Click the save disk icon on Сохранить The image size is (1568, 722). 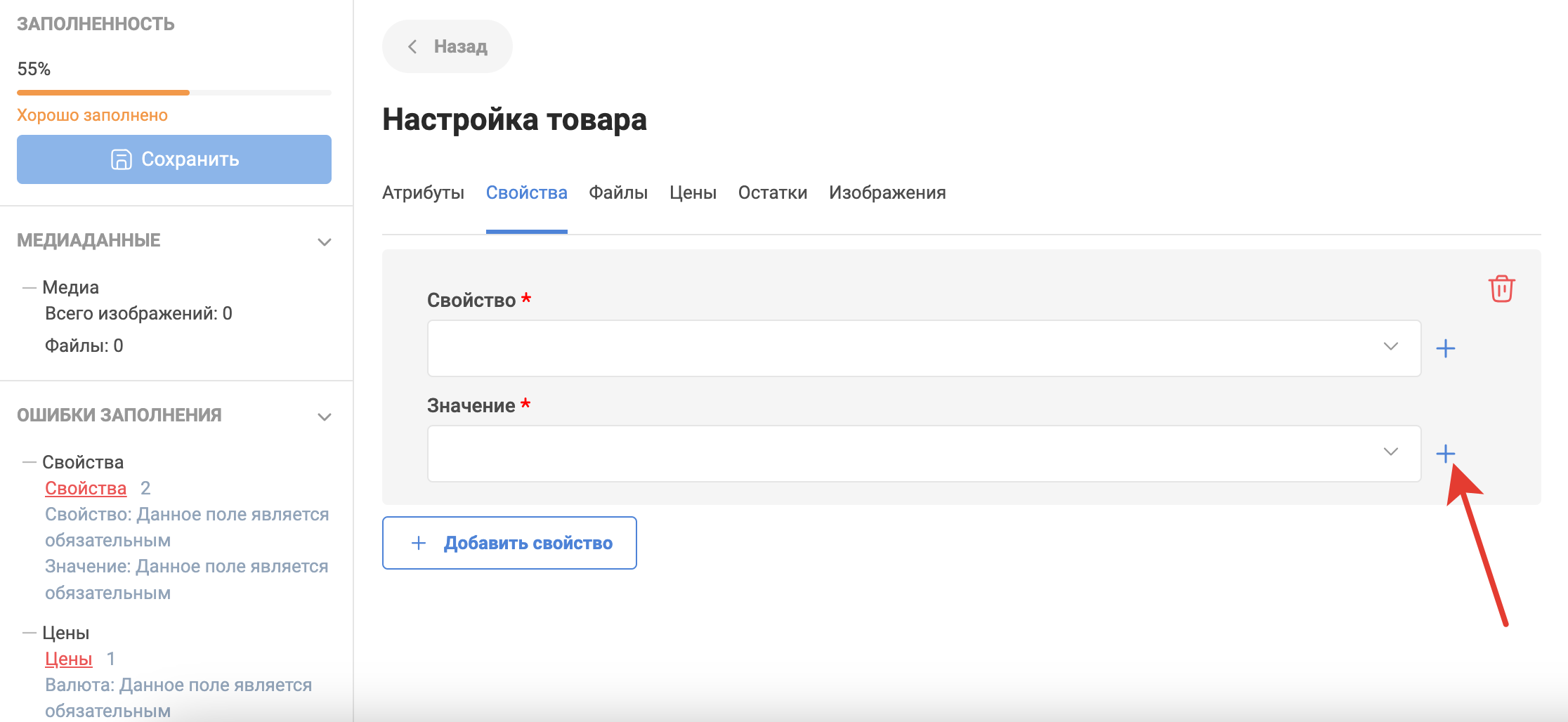[x=121, y=159]
